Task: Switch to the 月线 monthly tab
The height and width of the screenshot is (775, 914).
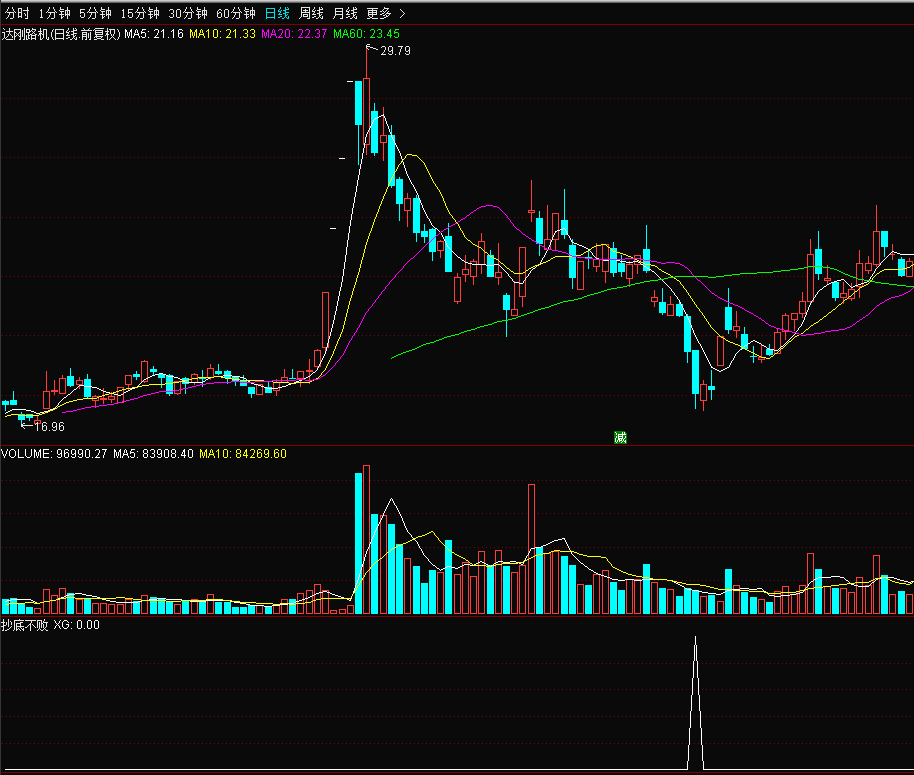Action: coord(344,13)
